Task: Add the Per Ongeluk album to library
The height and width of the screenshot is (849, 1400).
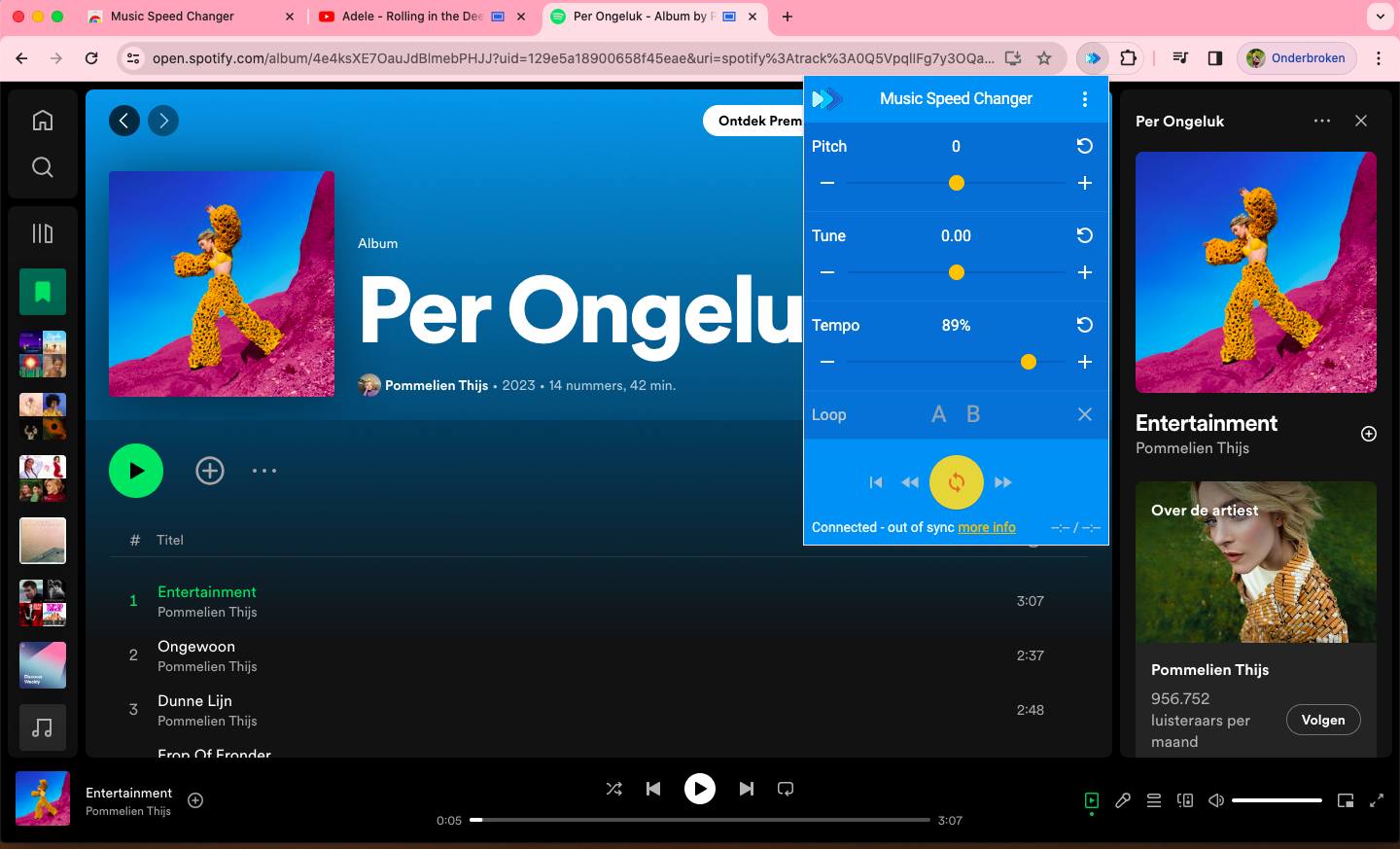Action: [x=210, y=471]
